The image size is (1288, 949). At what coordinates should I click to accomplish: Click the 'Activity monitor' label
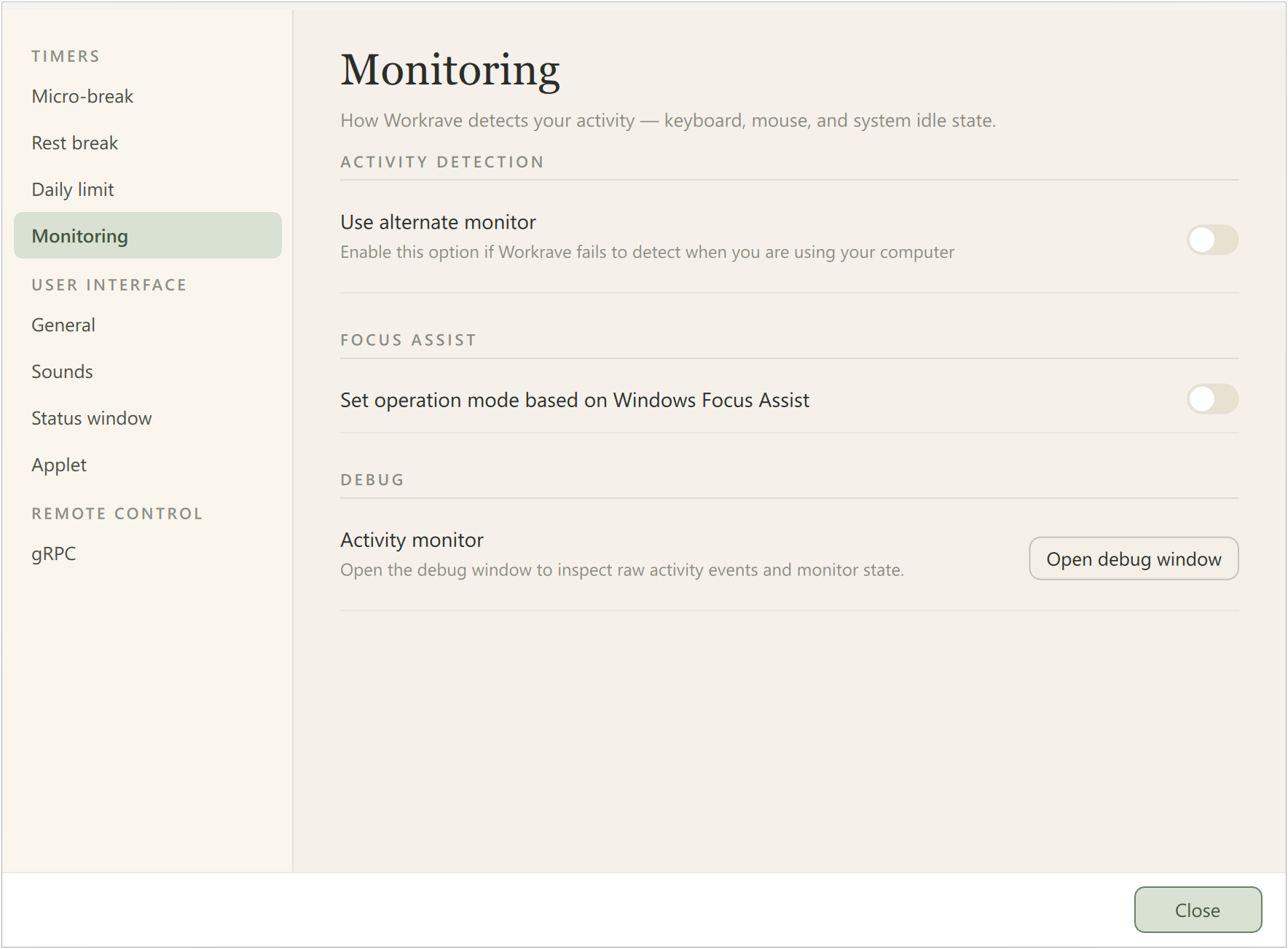[x=412, y=540]
